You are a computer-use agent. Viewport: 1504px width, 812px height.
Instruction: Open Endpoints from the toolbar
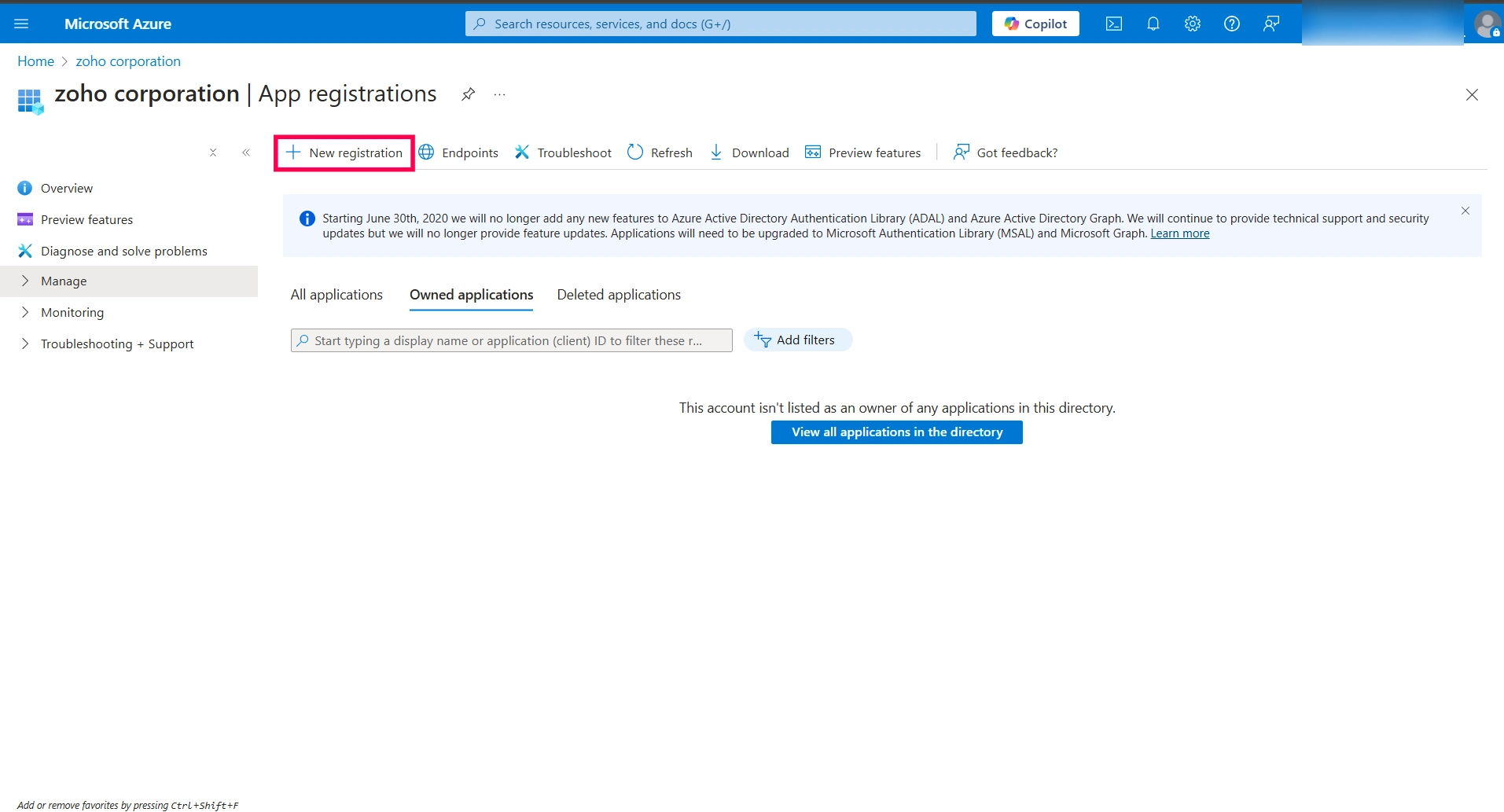(x=458, y=152)
